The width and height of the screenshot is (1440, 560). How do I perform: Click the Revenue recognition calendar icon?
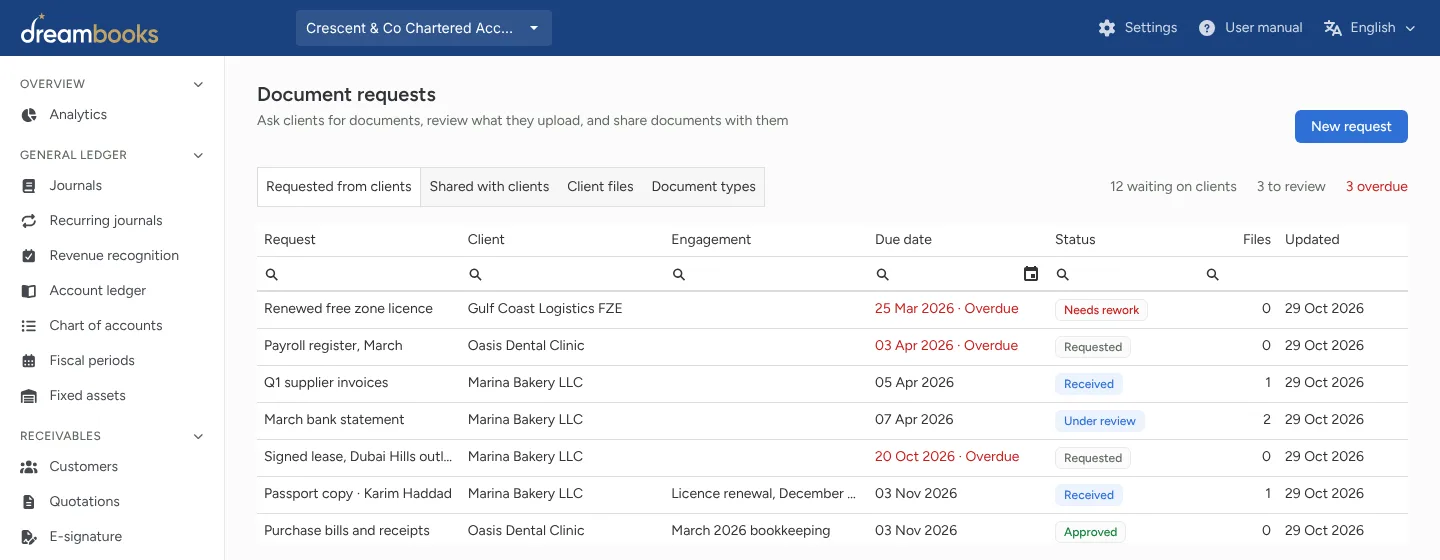click(29, 256)
